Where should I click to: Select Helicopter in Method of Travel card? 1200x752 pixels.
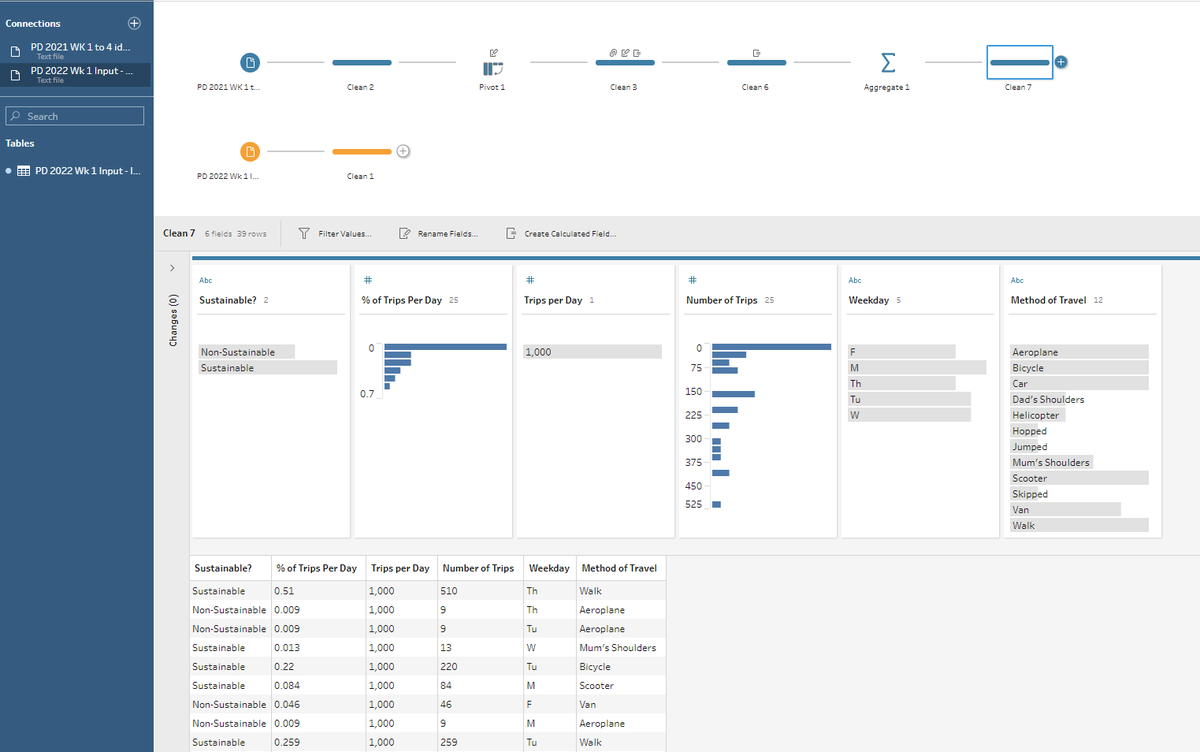pyautogui.click(x=1038, y=415)
